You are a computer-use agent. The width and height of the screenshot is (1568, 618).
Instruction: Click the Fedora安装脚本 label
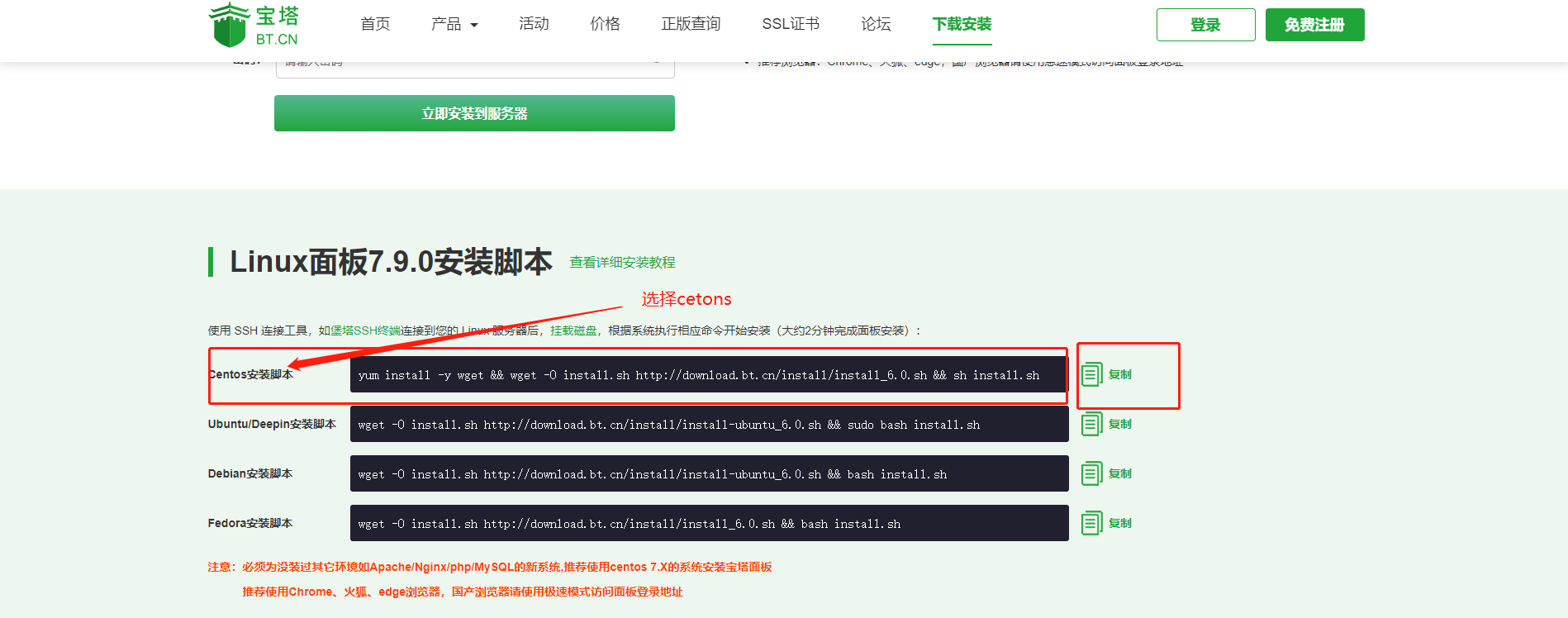[250, 523]
